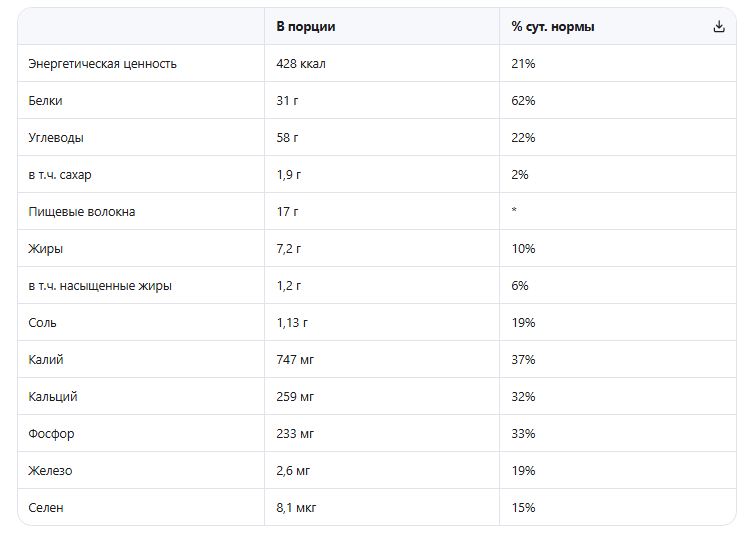
Task: Click the "Пищевые волокна" row label
Action: coord(82,212)
